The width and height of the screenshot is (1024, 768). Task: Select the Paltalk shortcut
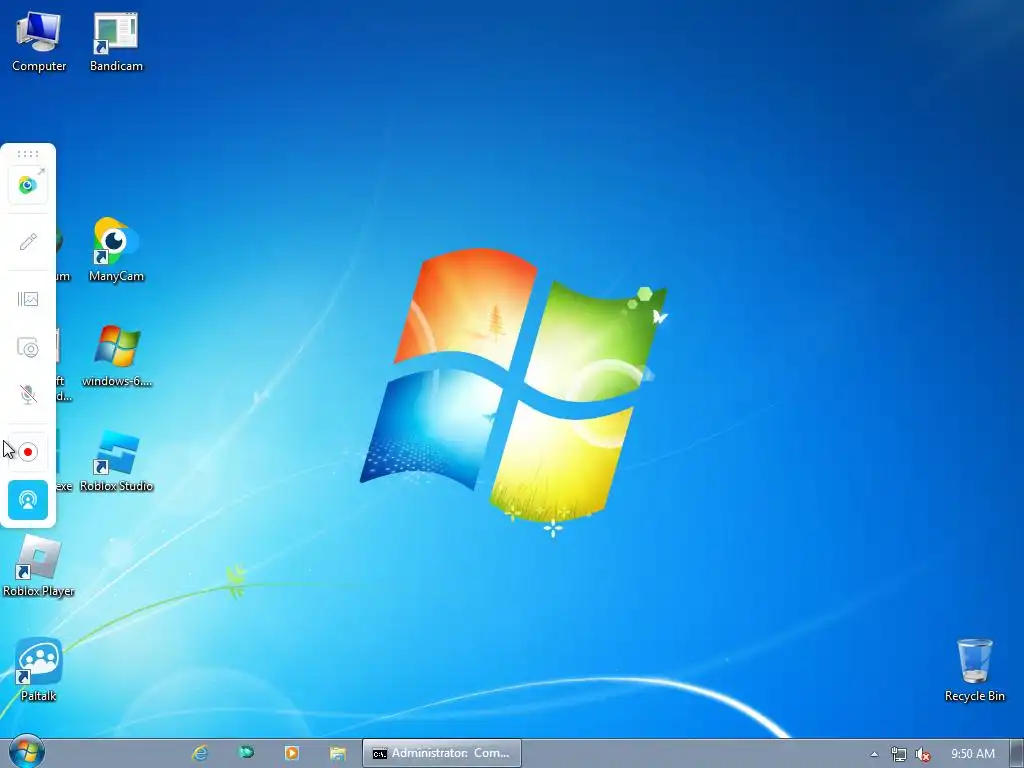(39, 670)
